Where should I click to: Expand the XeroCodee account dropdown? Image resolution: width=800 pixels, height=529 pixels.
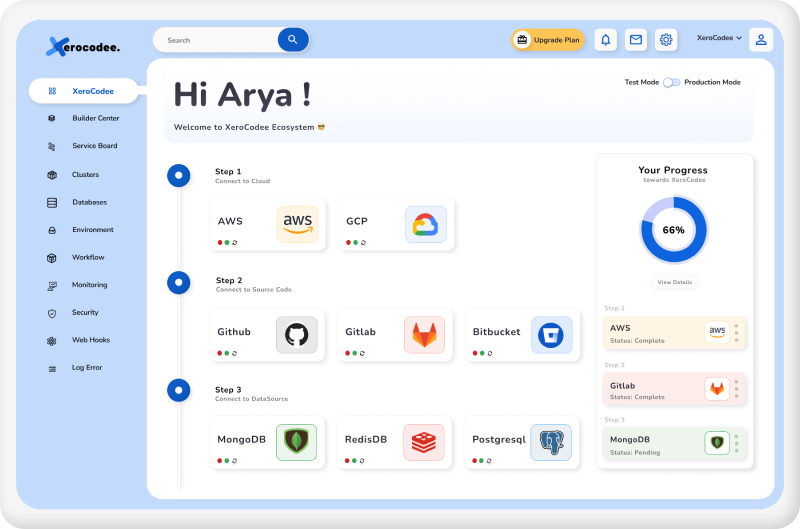coord(719,38)
